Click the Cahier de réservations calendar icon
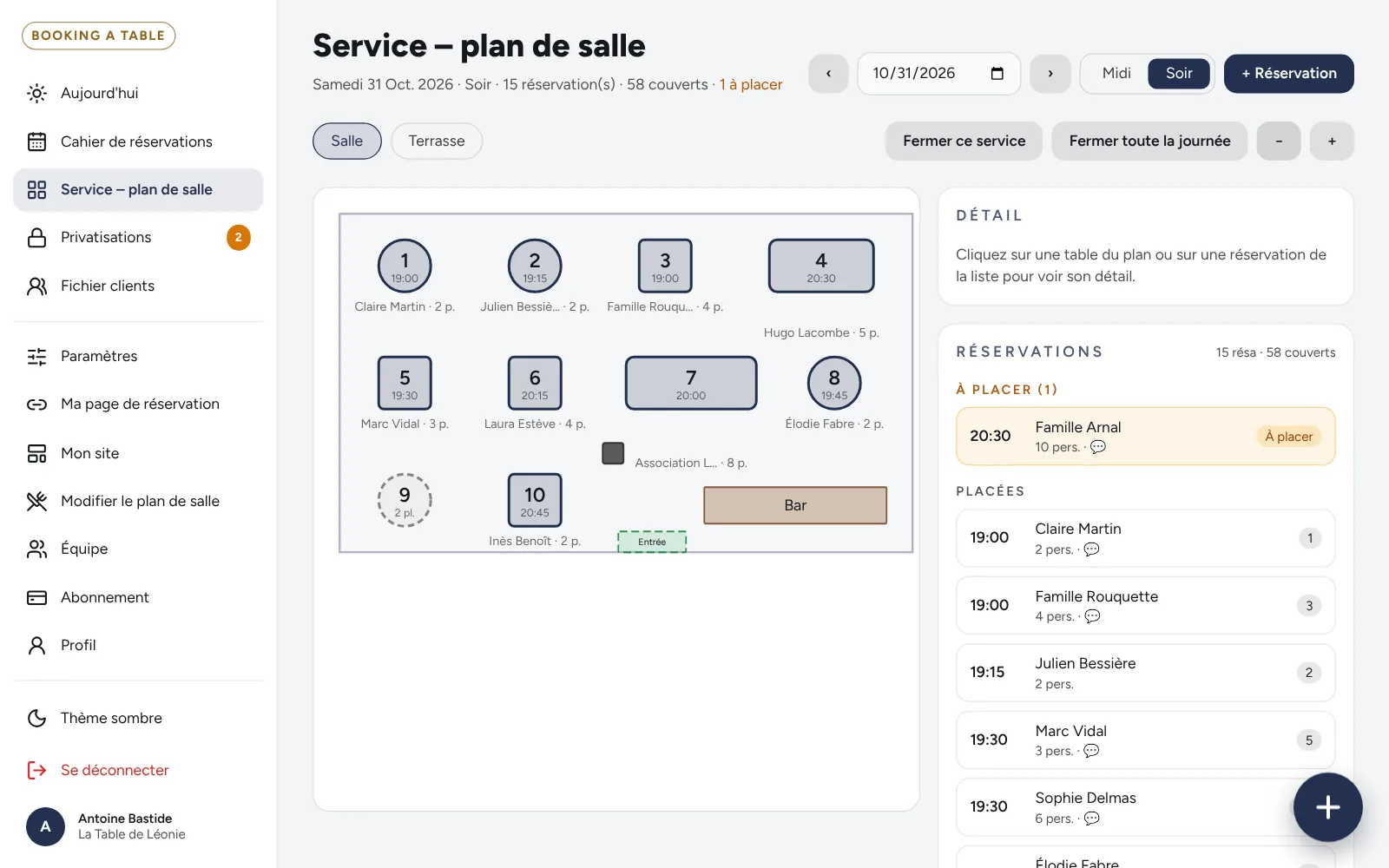Image resolution: width=1389 pixels, height=868 pixels. pos(36,141)
